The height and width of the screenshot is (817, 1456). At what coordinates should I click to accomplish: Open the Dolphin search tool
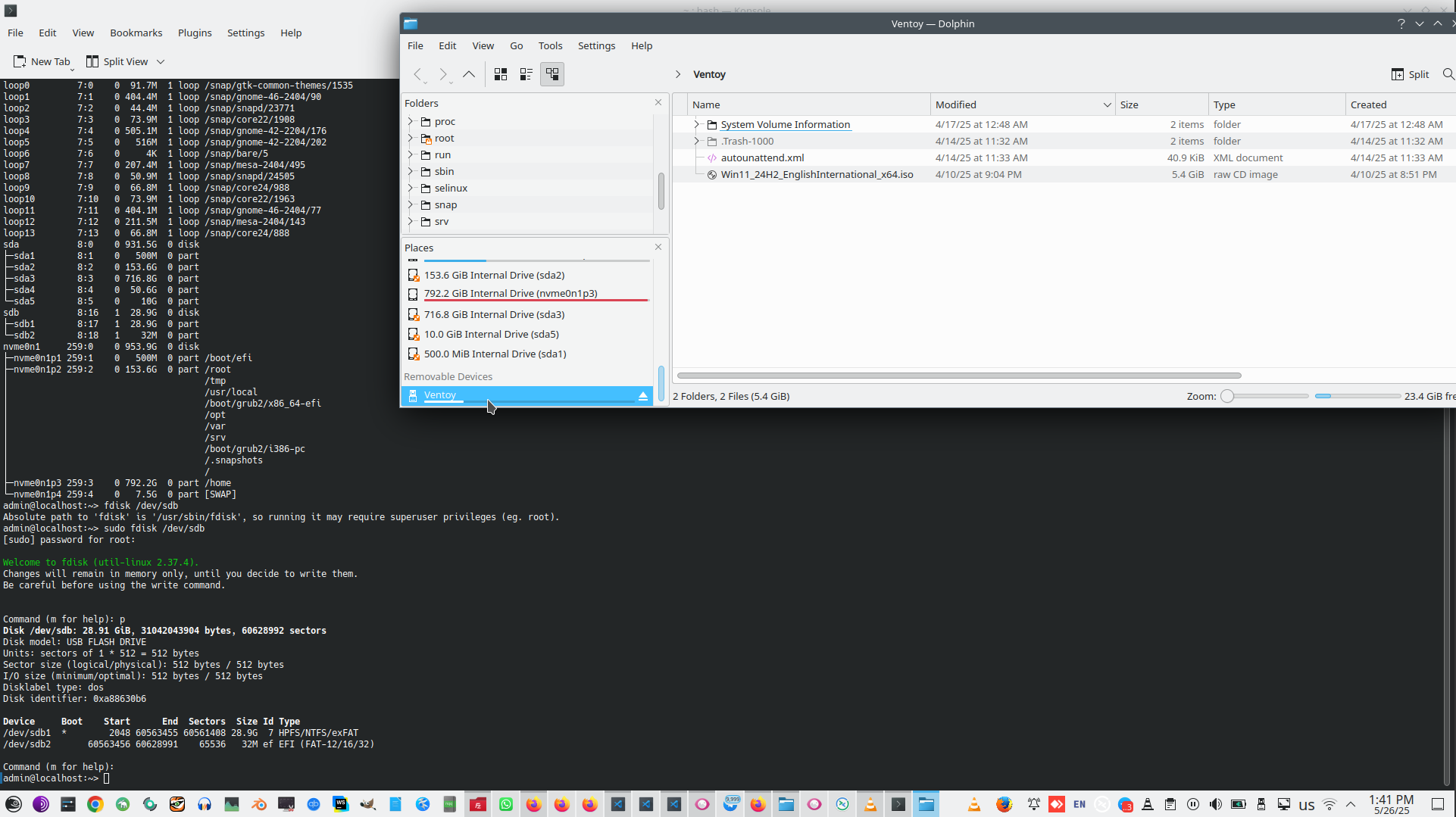(1448, 74)
